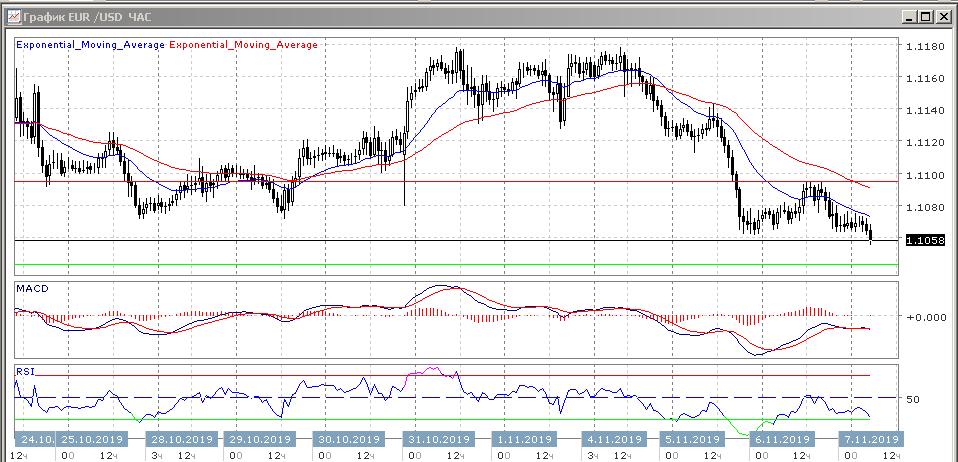958x462 pixels.
Task: Click the 25.10.2019 date marker
Action: [x=94, y=440]
